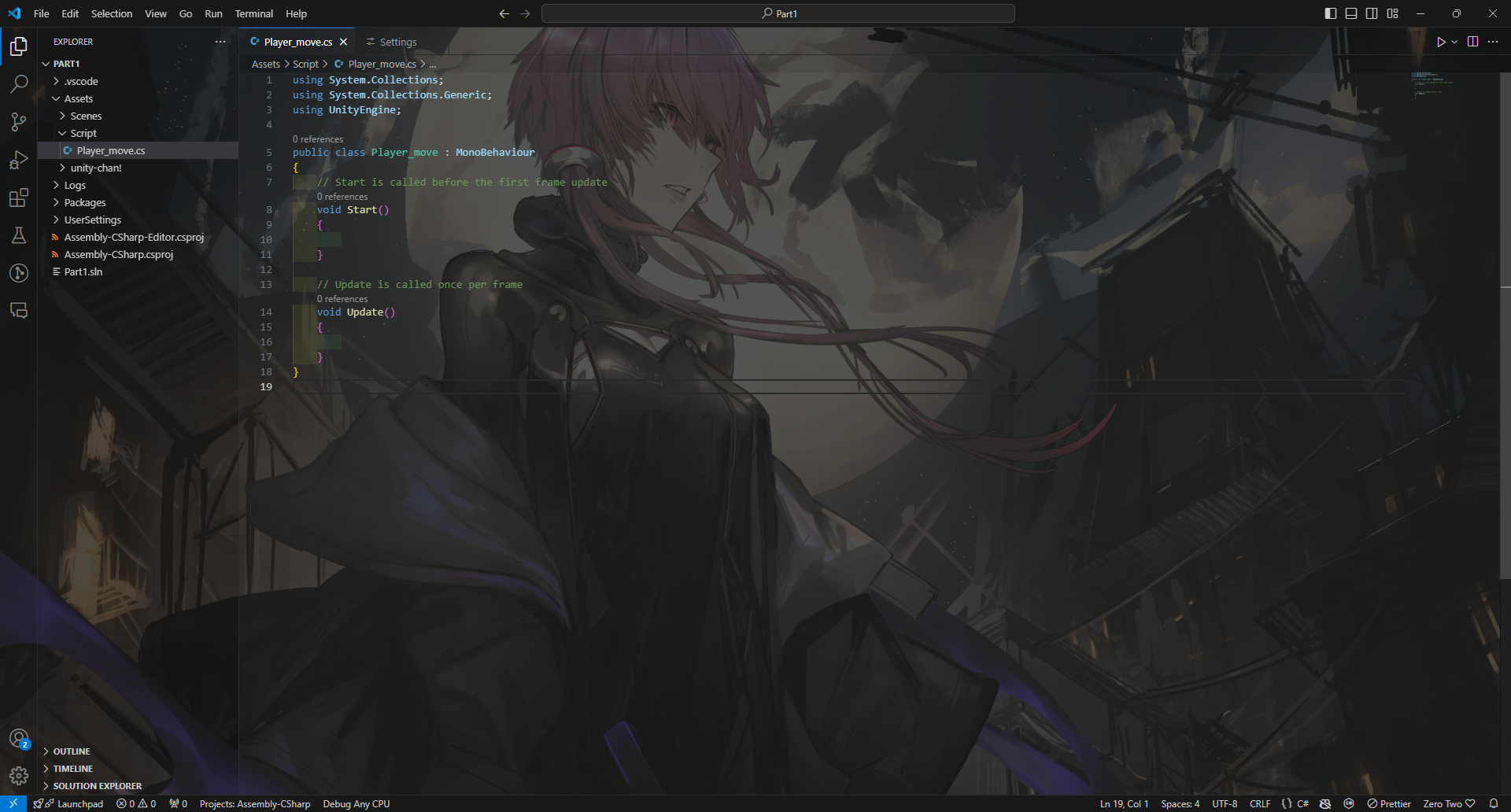Go back with the navigation arrow
The height and width of the screenshot is (812, 1511).
pos(504,13)
